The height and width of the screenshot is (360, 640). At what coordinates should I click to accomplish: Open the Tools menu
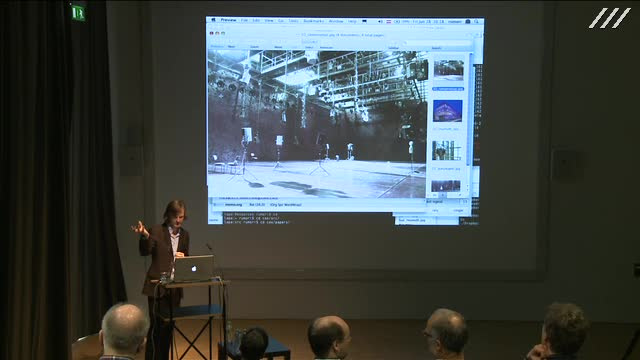(293, 20)
